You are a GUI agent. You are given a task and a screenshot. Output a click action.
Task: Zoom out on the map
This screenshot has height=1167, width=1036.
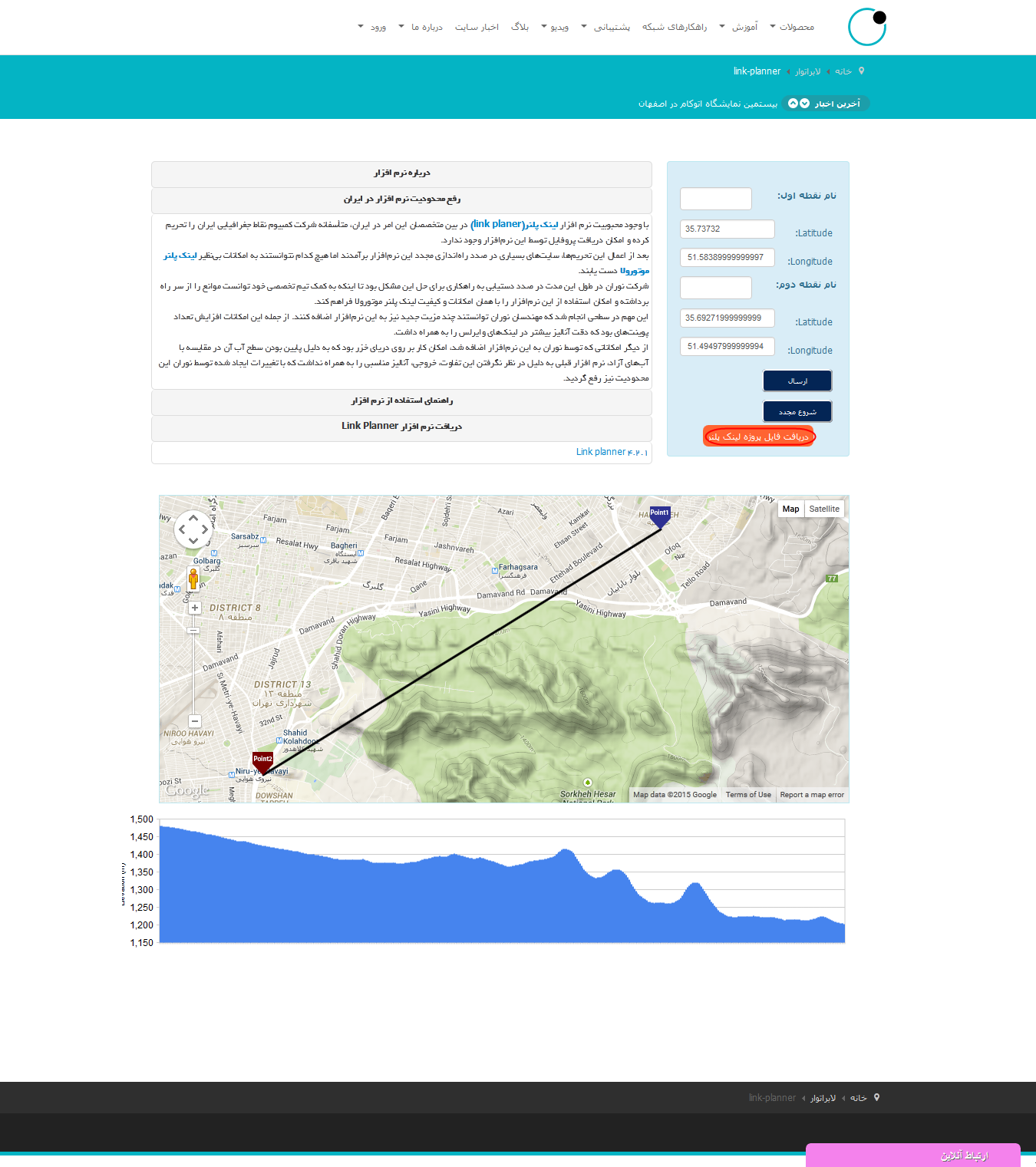tap(195, 721)
